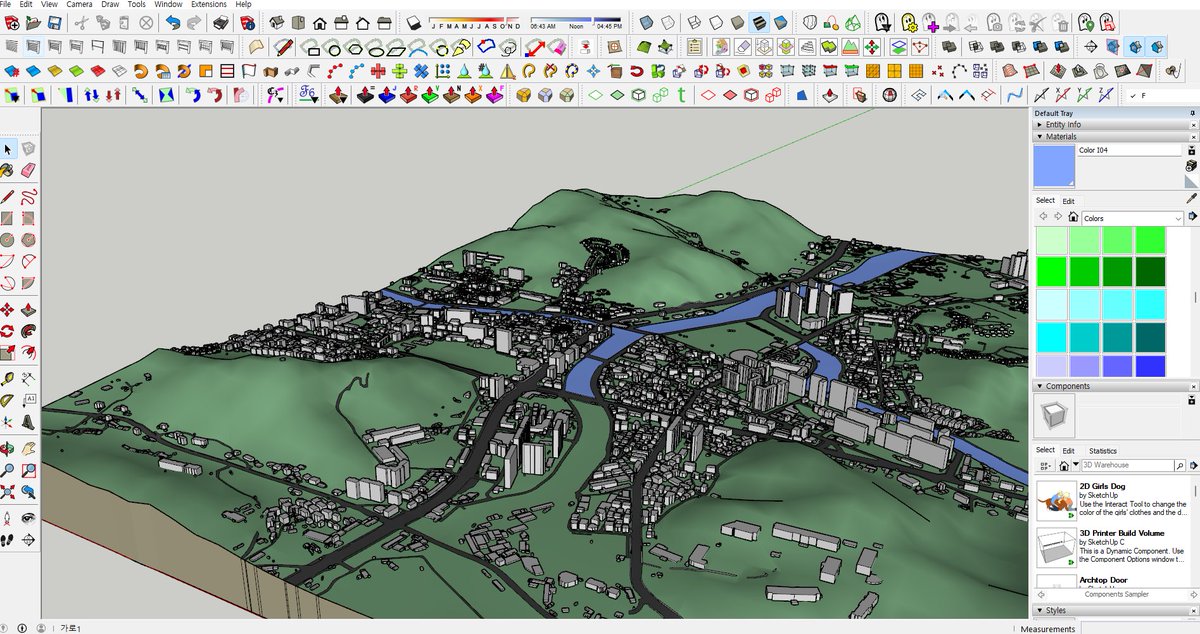
Task: Select the Line pencil tool
Action: click(x=8, y=197)
